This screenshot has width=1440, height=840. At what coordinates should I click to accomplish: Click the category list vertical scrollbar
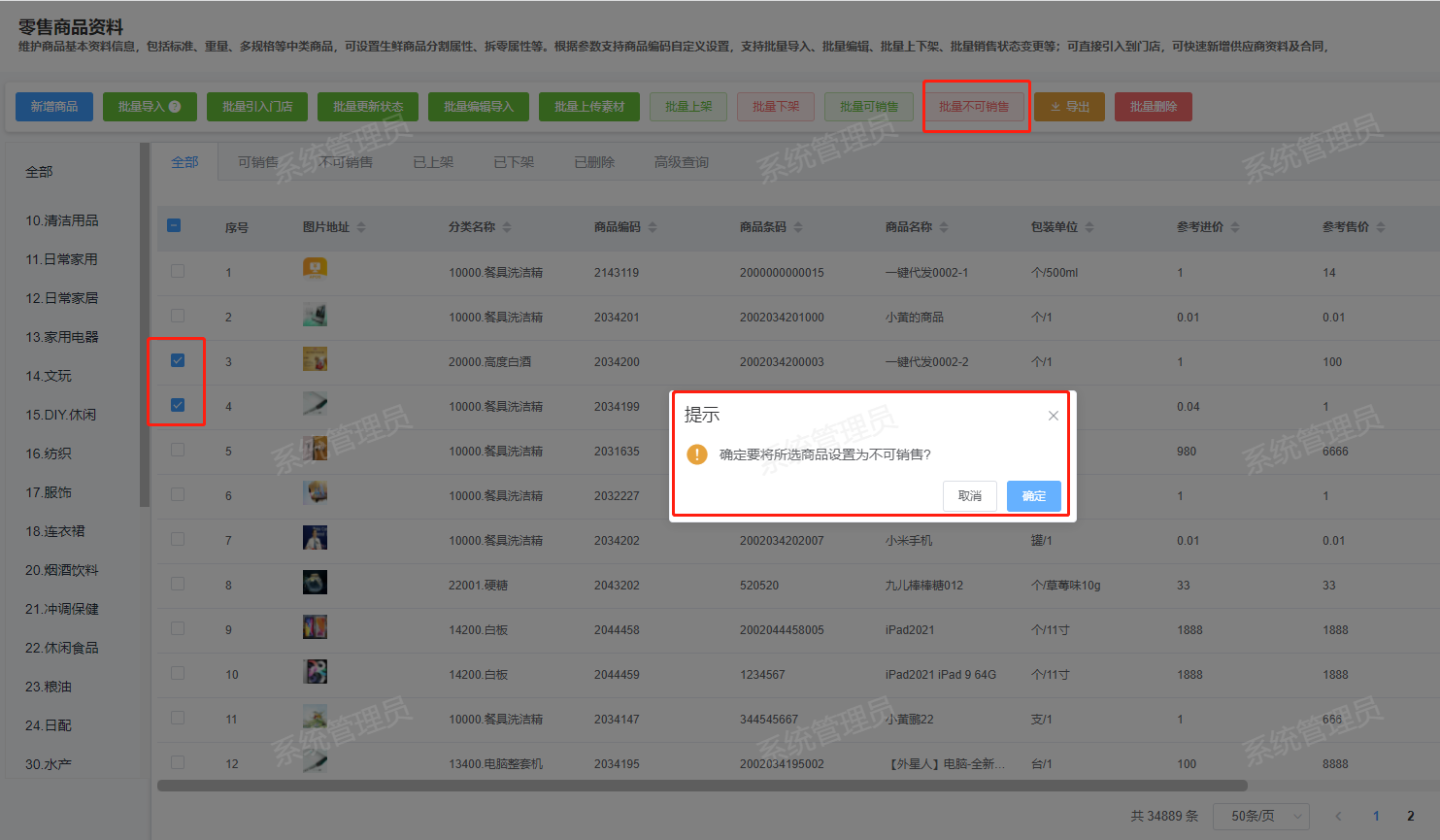pos(145,325)
